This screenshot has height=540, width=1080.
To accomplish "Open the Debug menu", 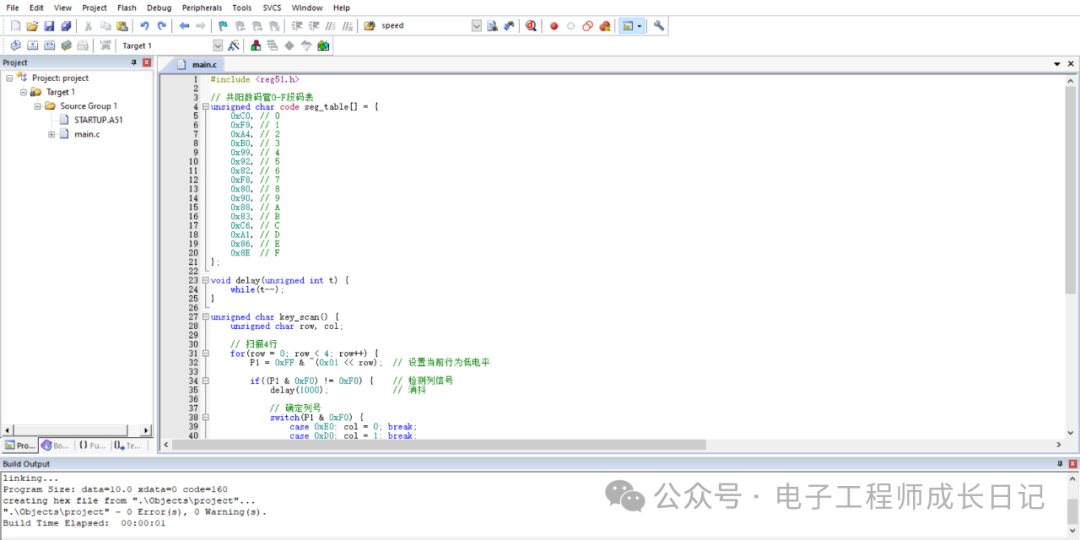I will pos(160,8).
